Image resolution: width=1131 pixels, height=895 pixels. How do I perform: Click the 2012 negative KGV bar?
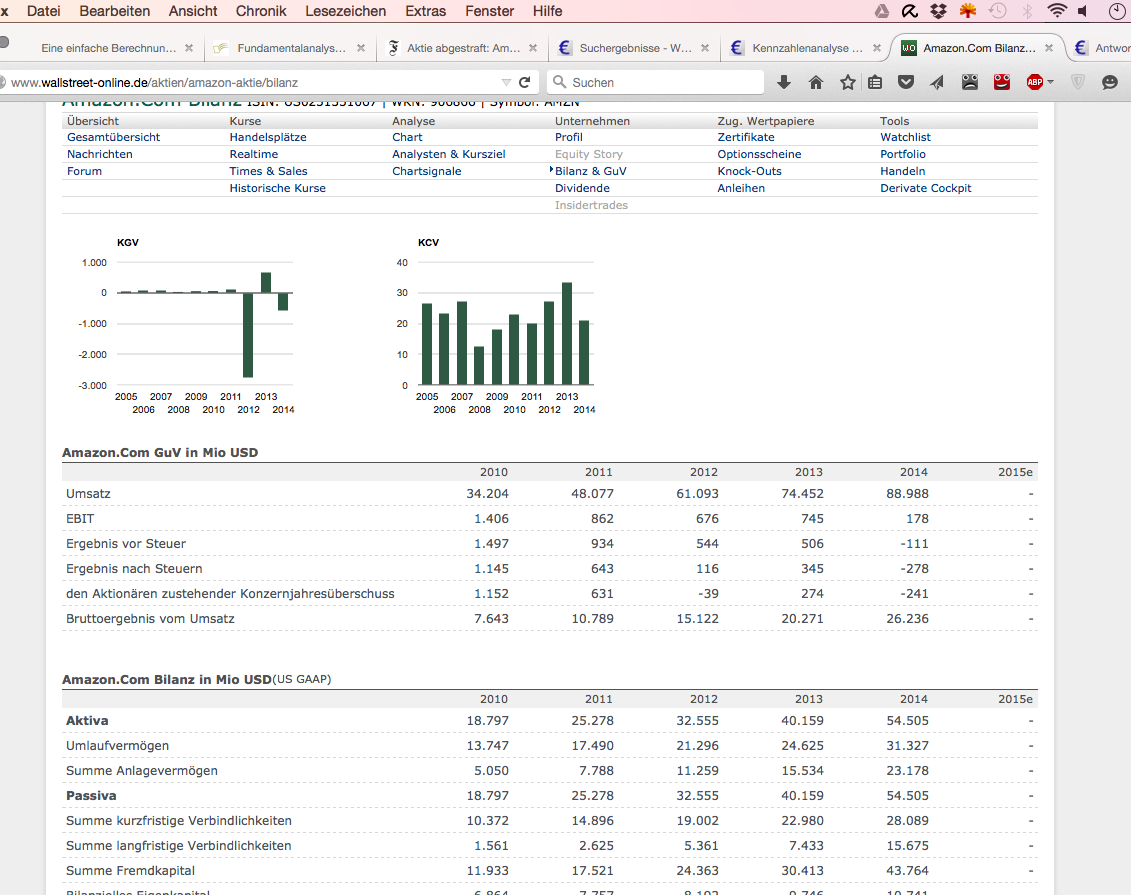click(248, 334)
